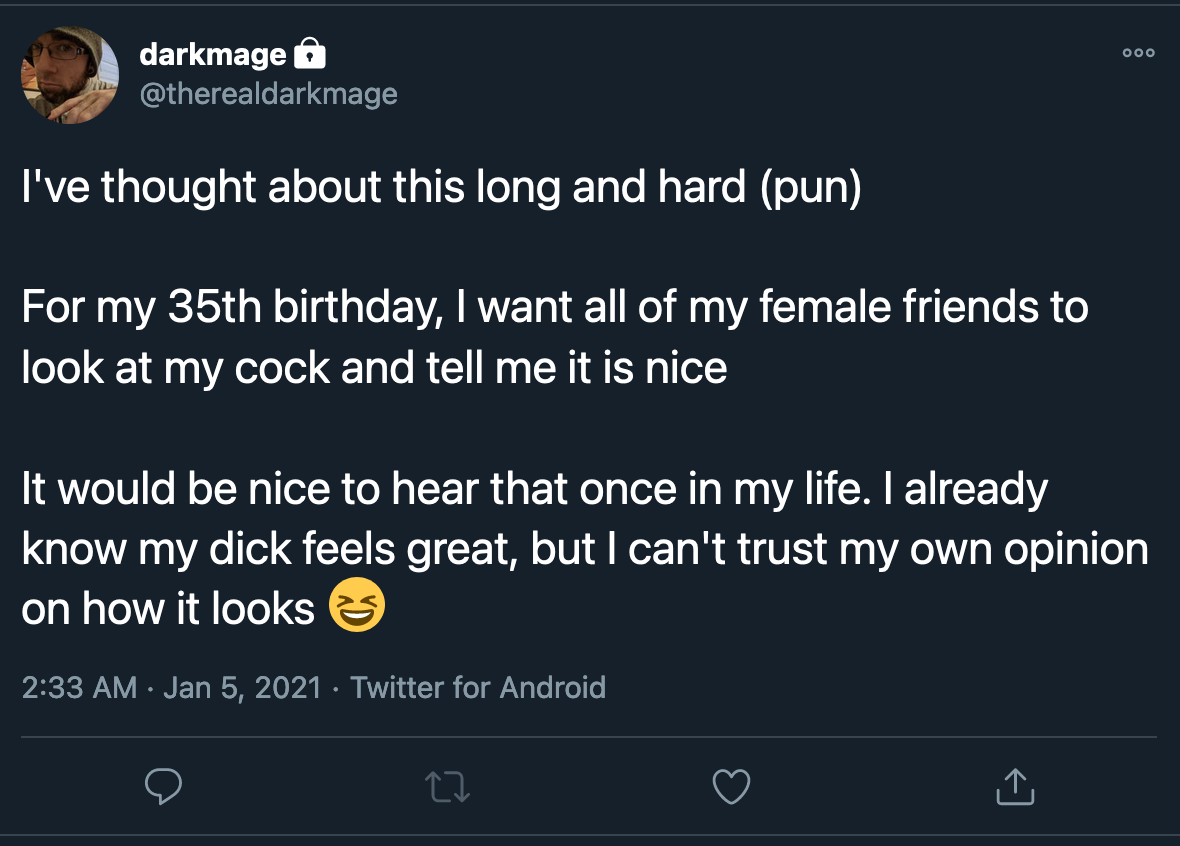Click the Jan 5, 2021 date
Viewport: 1180px width, 846px height.
(x=242, y=687)
